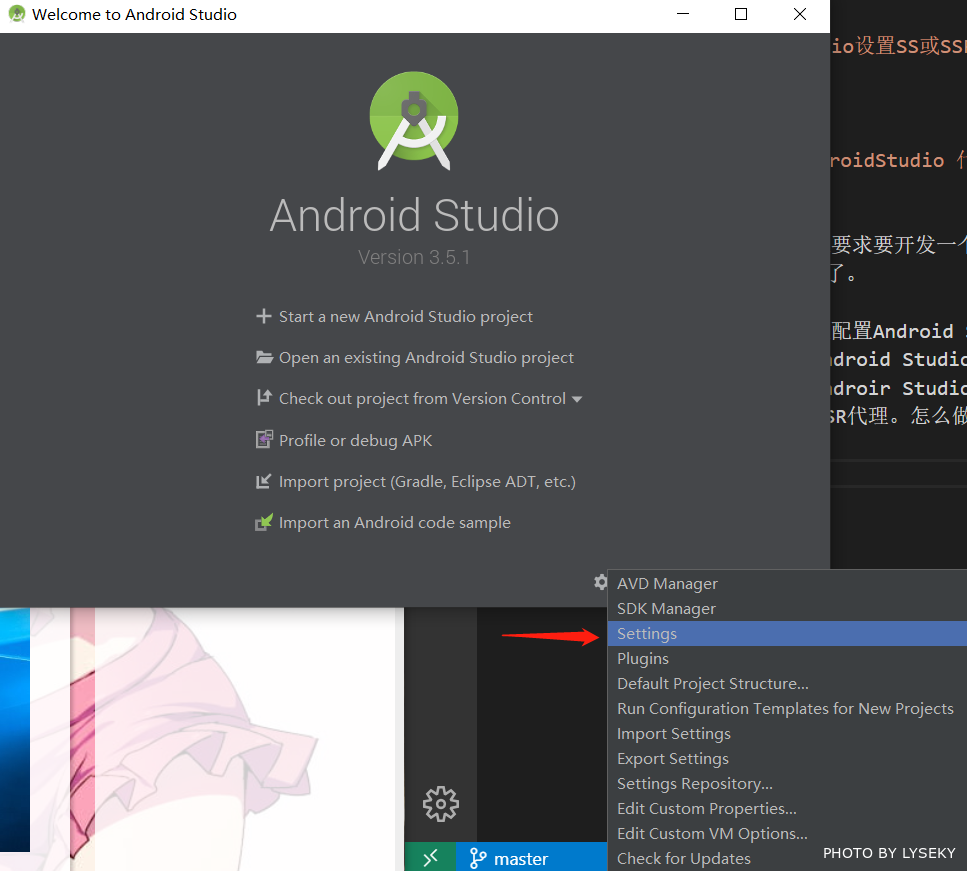Click the Configure gear icon in welcome window
This screenshot has width=967, height=871.
pos(600,582)
